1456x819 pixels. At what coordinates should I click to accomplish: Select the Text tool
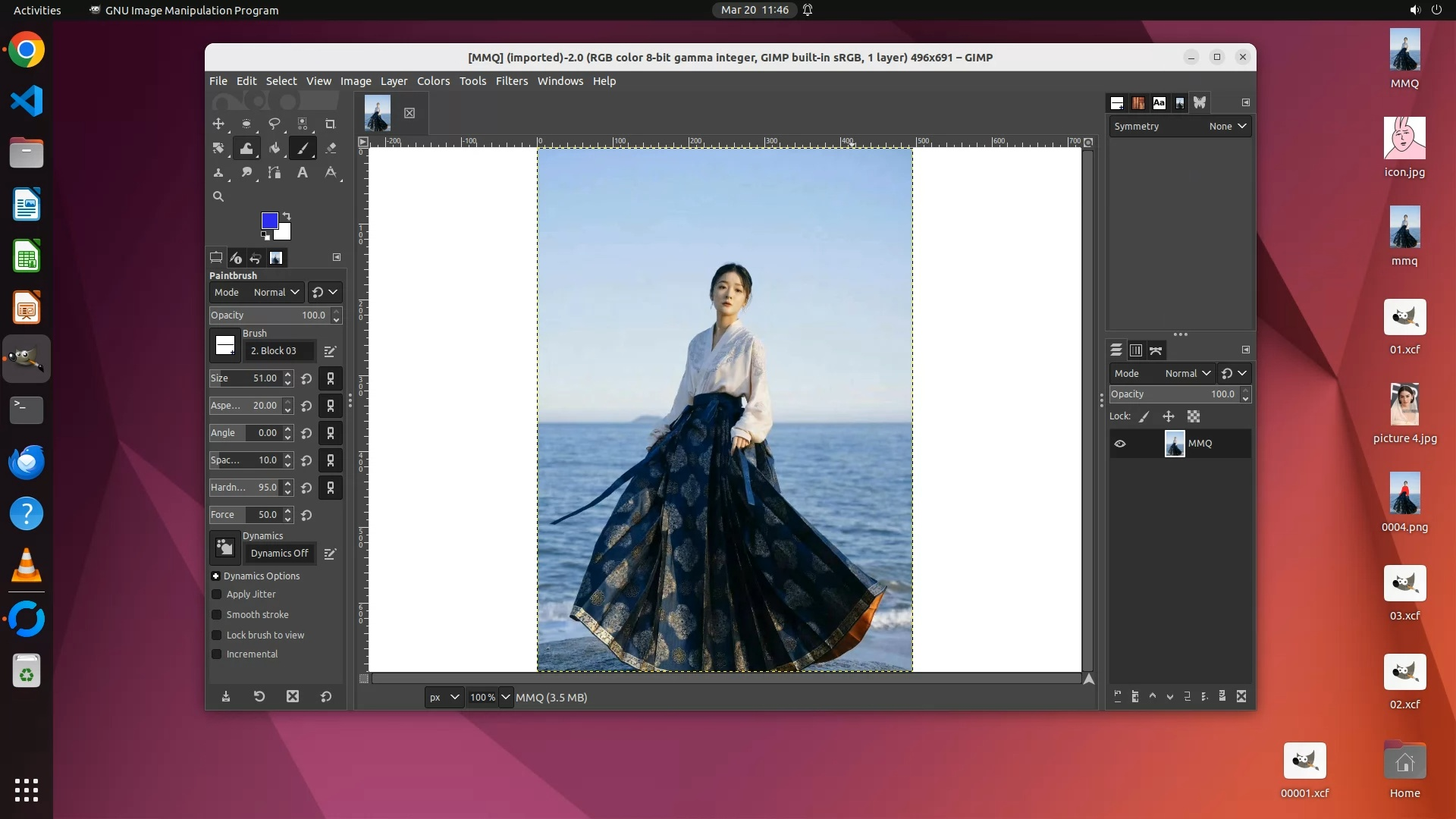302,172
